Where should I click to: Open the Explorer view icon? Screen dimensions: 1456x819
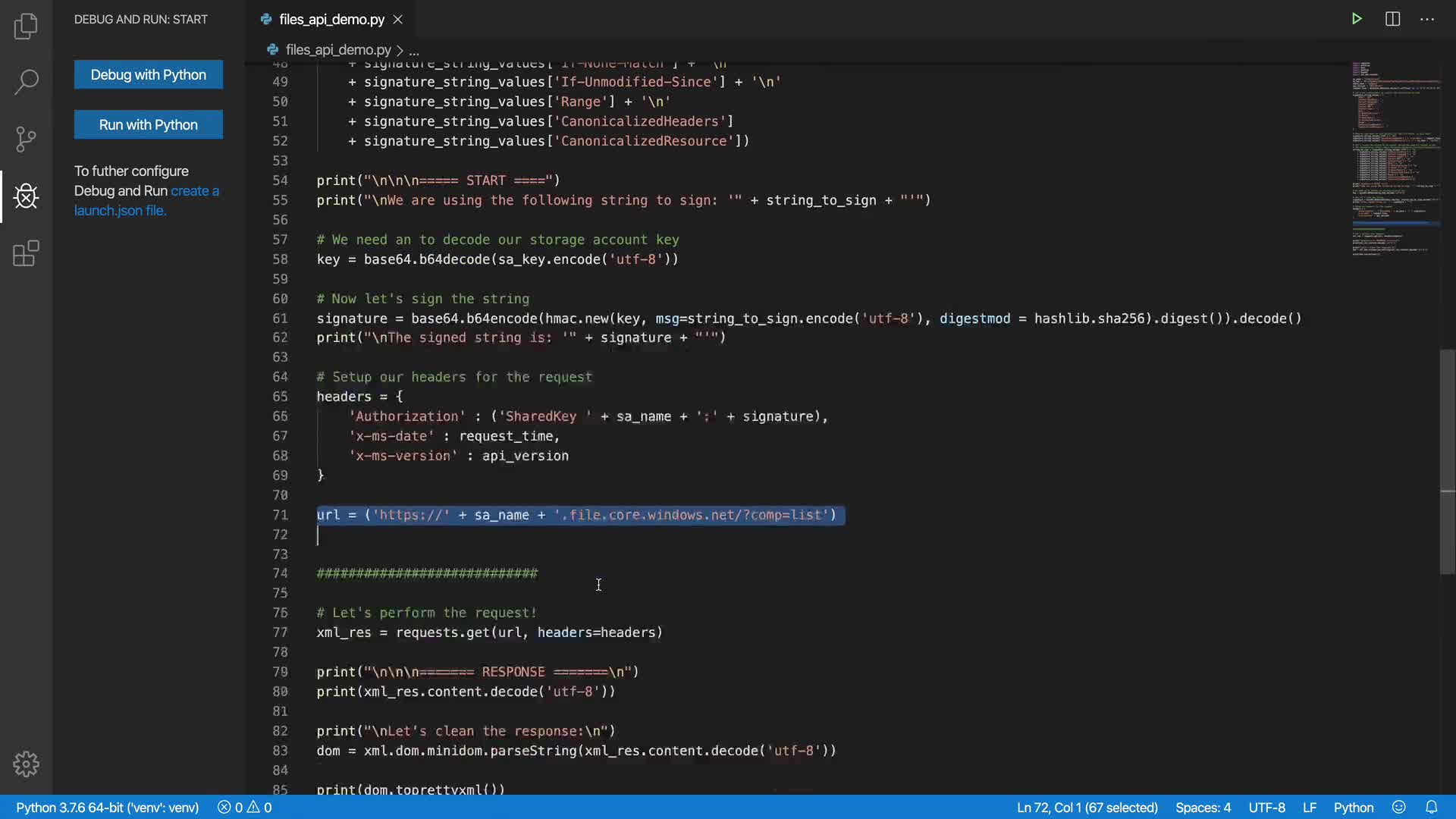click(26, 27)
